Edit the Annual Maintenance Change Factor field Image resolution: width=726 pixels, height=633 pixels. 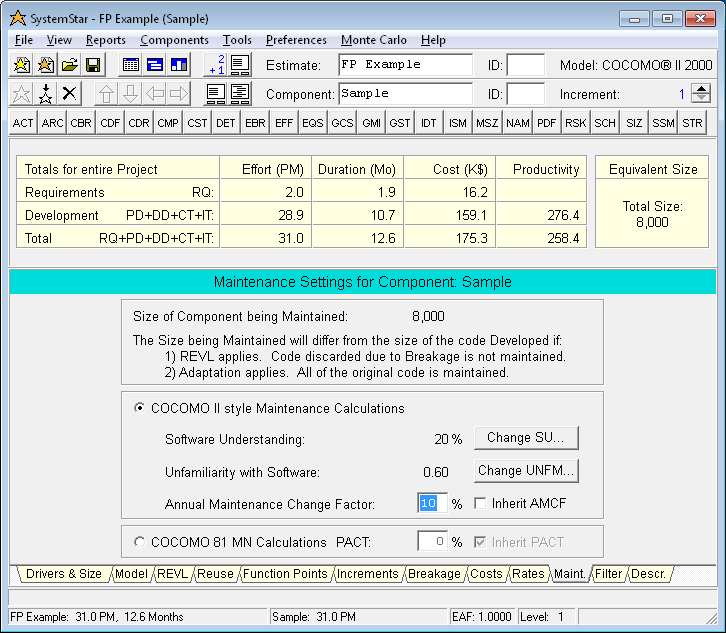(432, 503)
